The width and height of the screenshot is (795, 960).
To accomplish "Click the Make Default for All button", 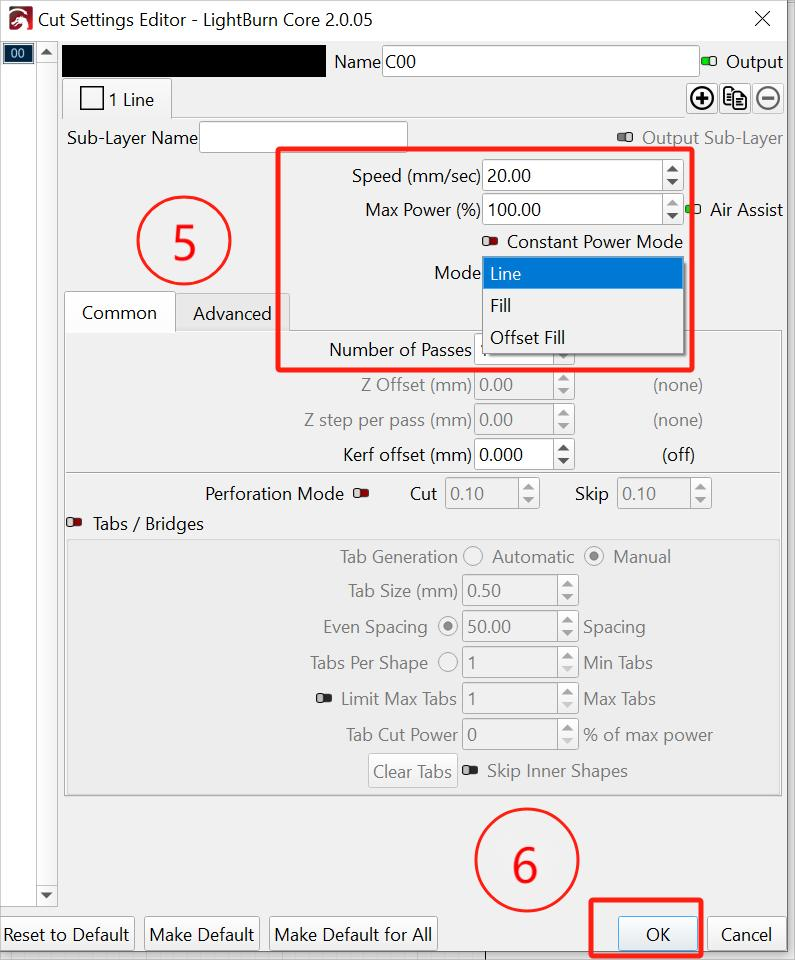I will coord(353,934).
